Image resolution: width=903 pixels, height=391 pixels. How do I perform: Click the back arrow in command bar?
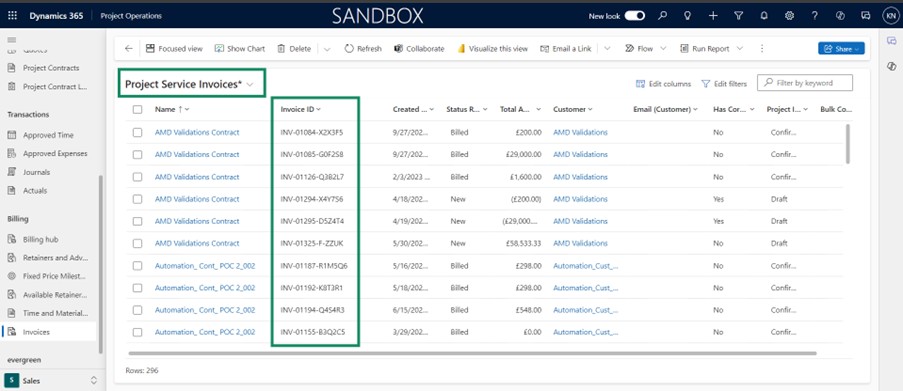[x=128, y=49]
